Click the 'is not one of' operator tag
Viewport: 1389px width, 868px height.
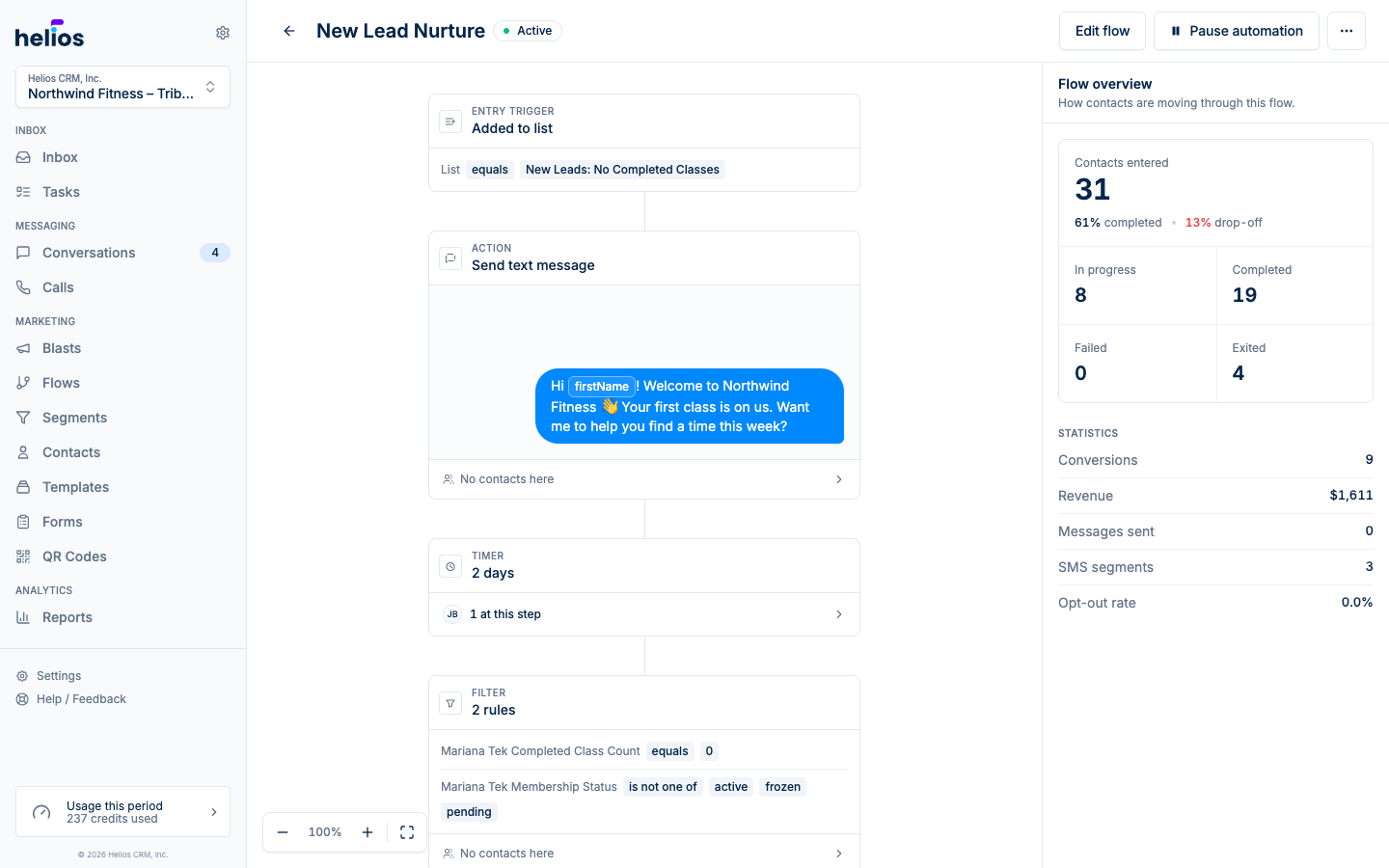click(663, 787)
